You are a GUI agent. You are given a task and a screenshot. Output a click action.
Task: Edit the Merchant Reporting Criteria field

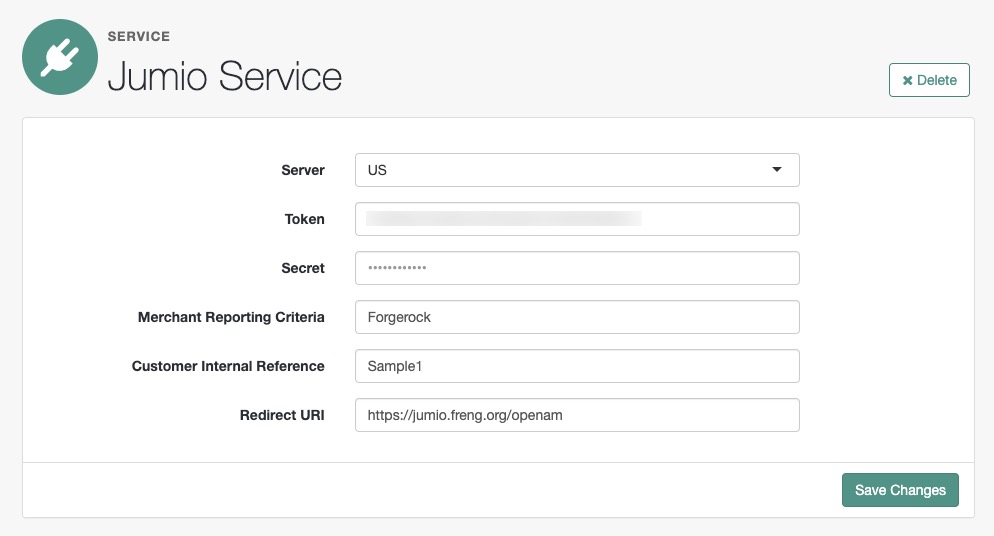click(x=577, y=317)
